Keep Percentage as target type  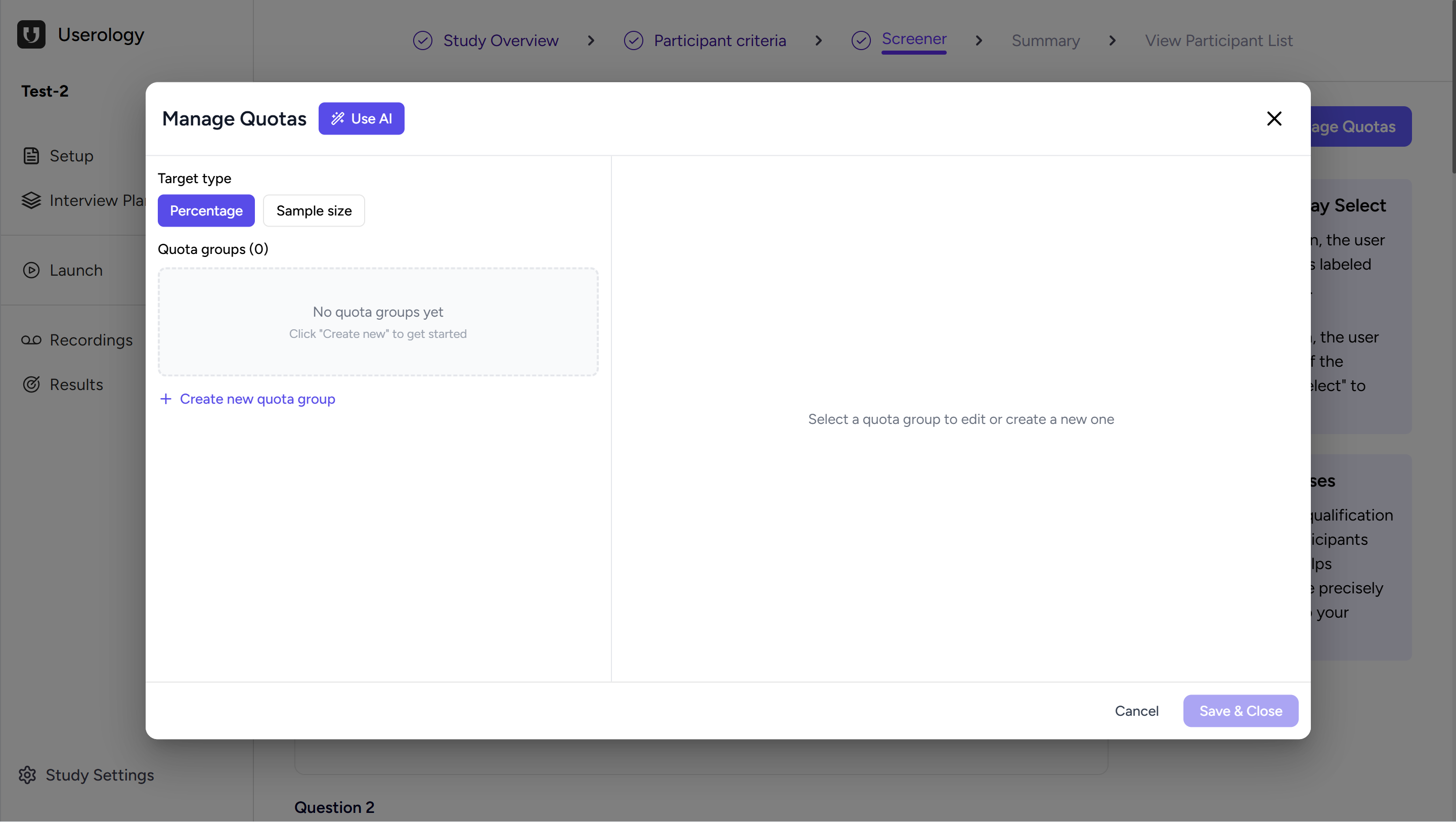pyautogui.click(x=206, y=210)
